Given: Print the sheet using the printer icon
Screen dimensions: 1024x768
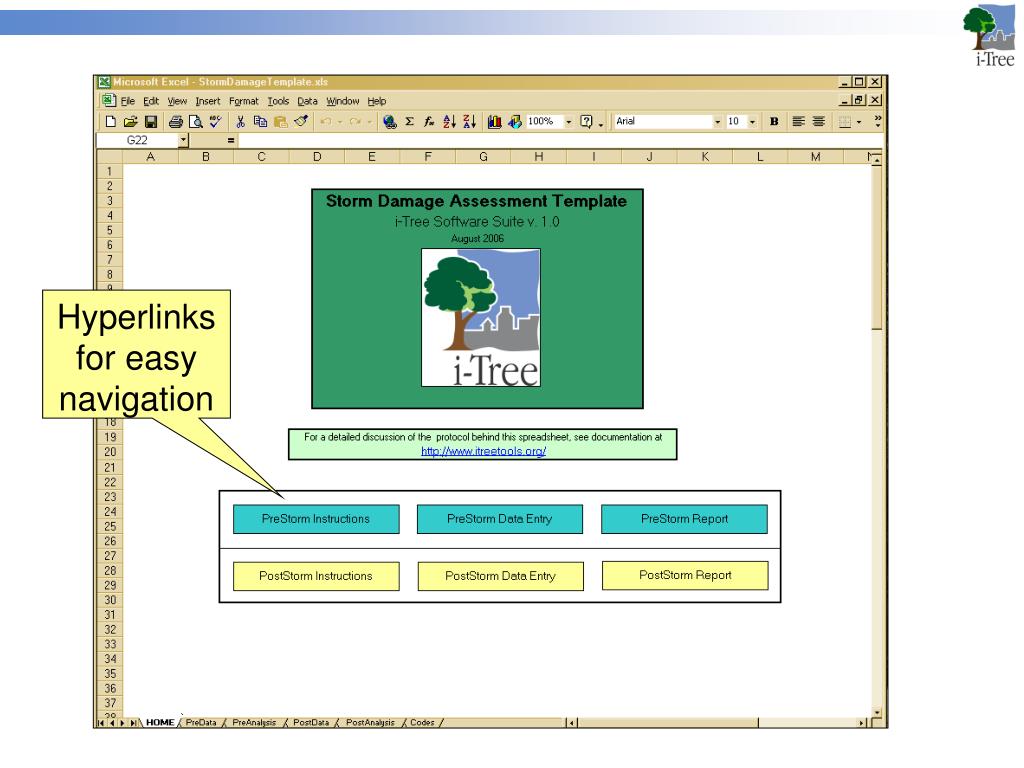Looking at the screenshot, I should coord(176,121).
